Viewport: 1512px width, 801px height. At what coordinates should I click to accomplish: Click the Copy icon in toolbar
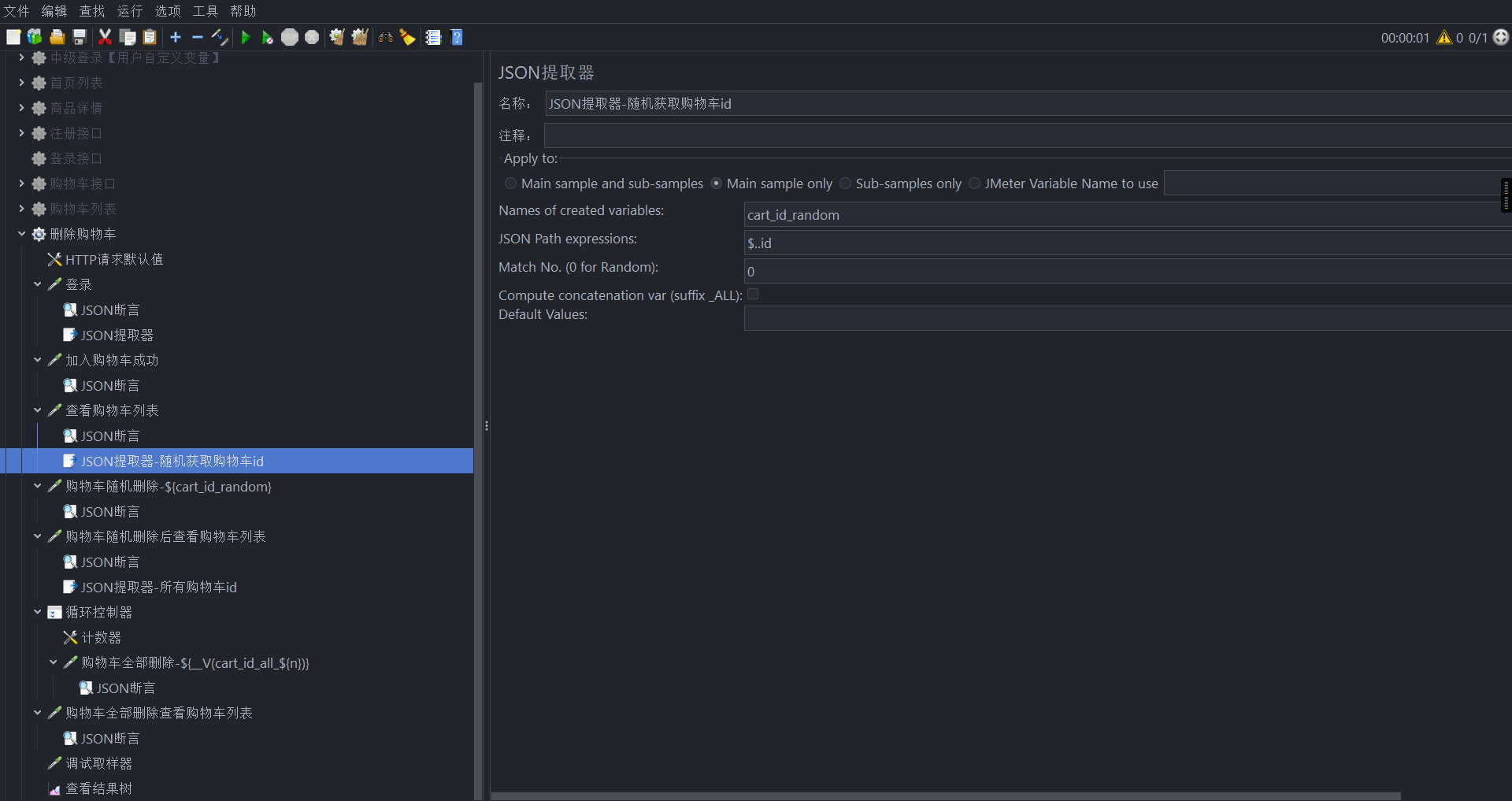pyautogui.click(x=128, y=37)
